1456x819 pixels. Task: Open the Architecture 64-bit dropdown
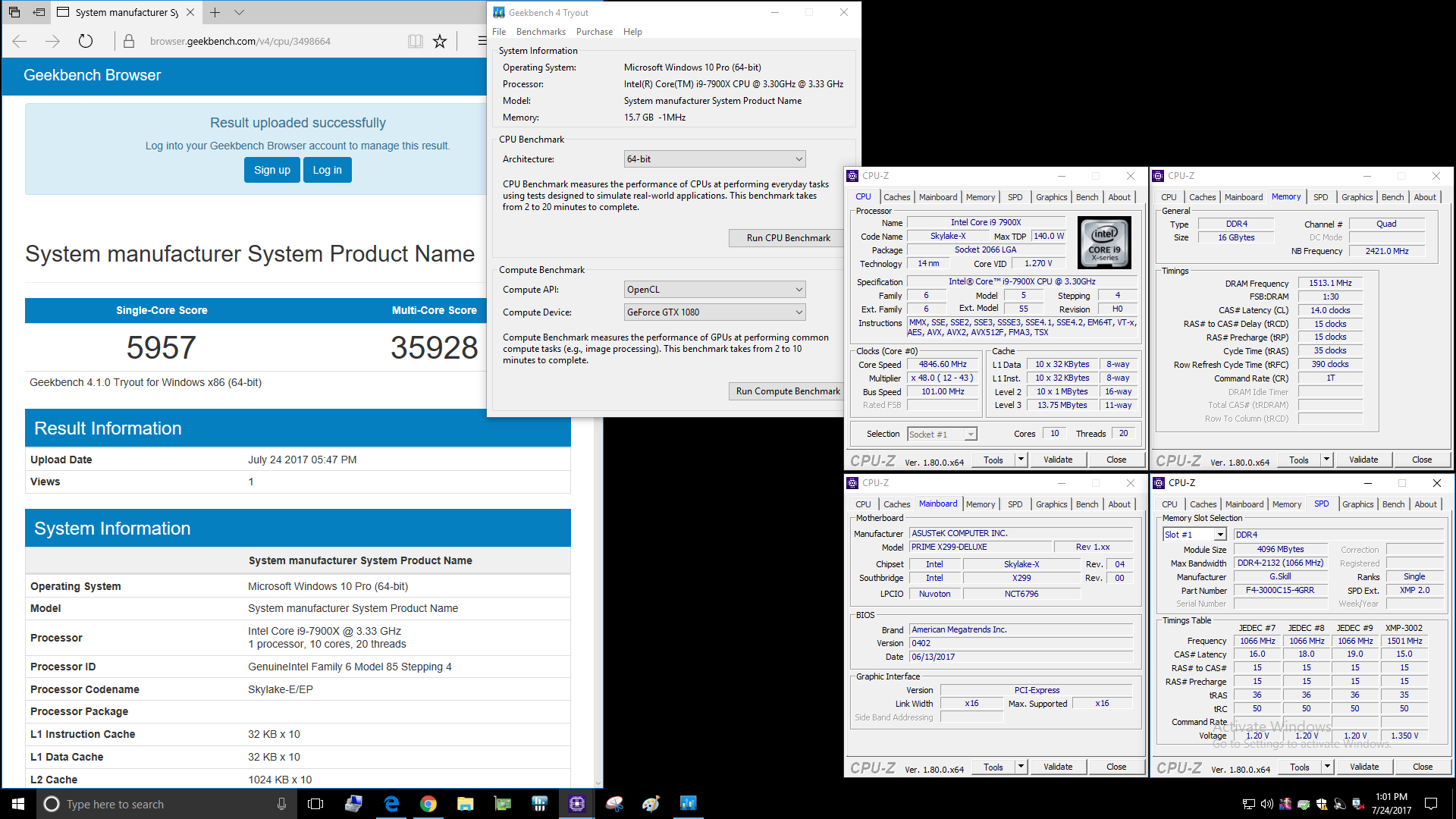[714, 159]
